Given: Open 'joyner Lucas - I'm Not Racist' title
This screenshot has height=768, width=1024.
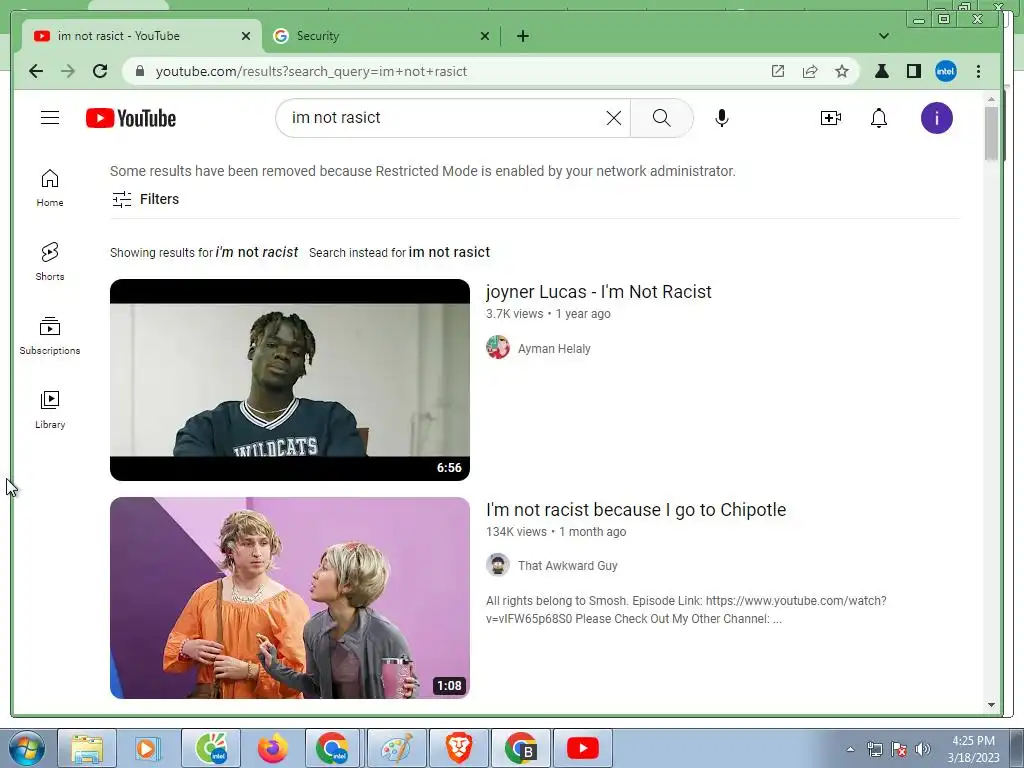Looking at the screenshot, I should 599,292.
